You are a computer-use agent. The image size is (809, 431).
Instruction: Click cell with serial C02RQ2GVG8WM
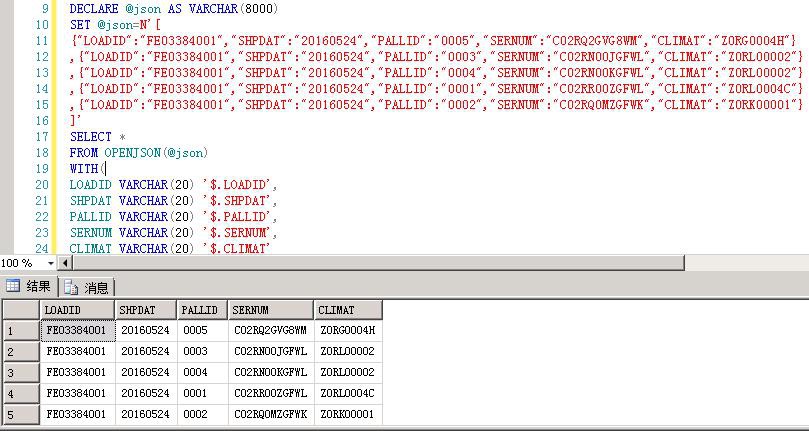tap(270, 330)
